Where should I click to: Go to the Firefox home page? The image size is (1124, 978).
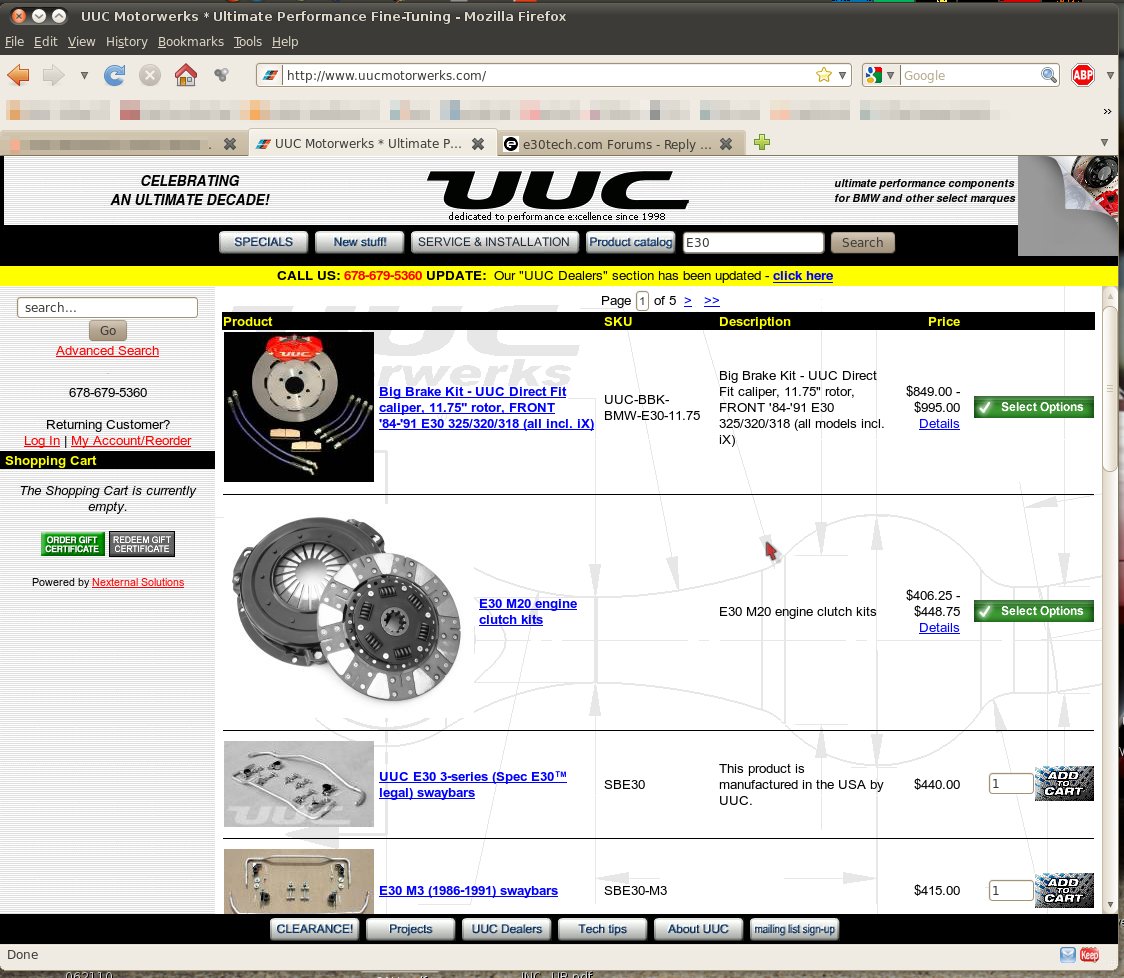point(186,75)
